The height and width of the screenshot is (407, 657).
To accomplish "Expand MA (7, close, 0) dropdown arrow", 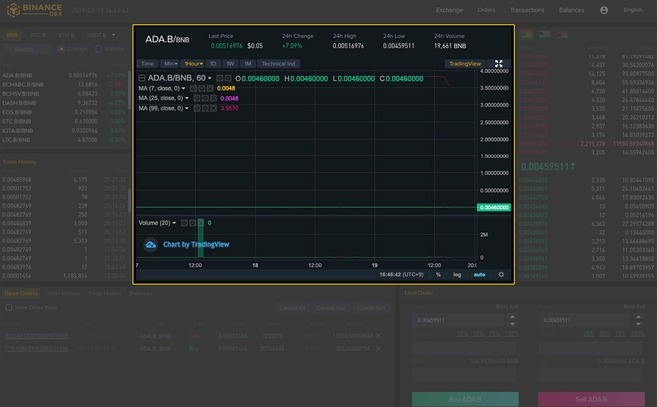I will 183,88.
